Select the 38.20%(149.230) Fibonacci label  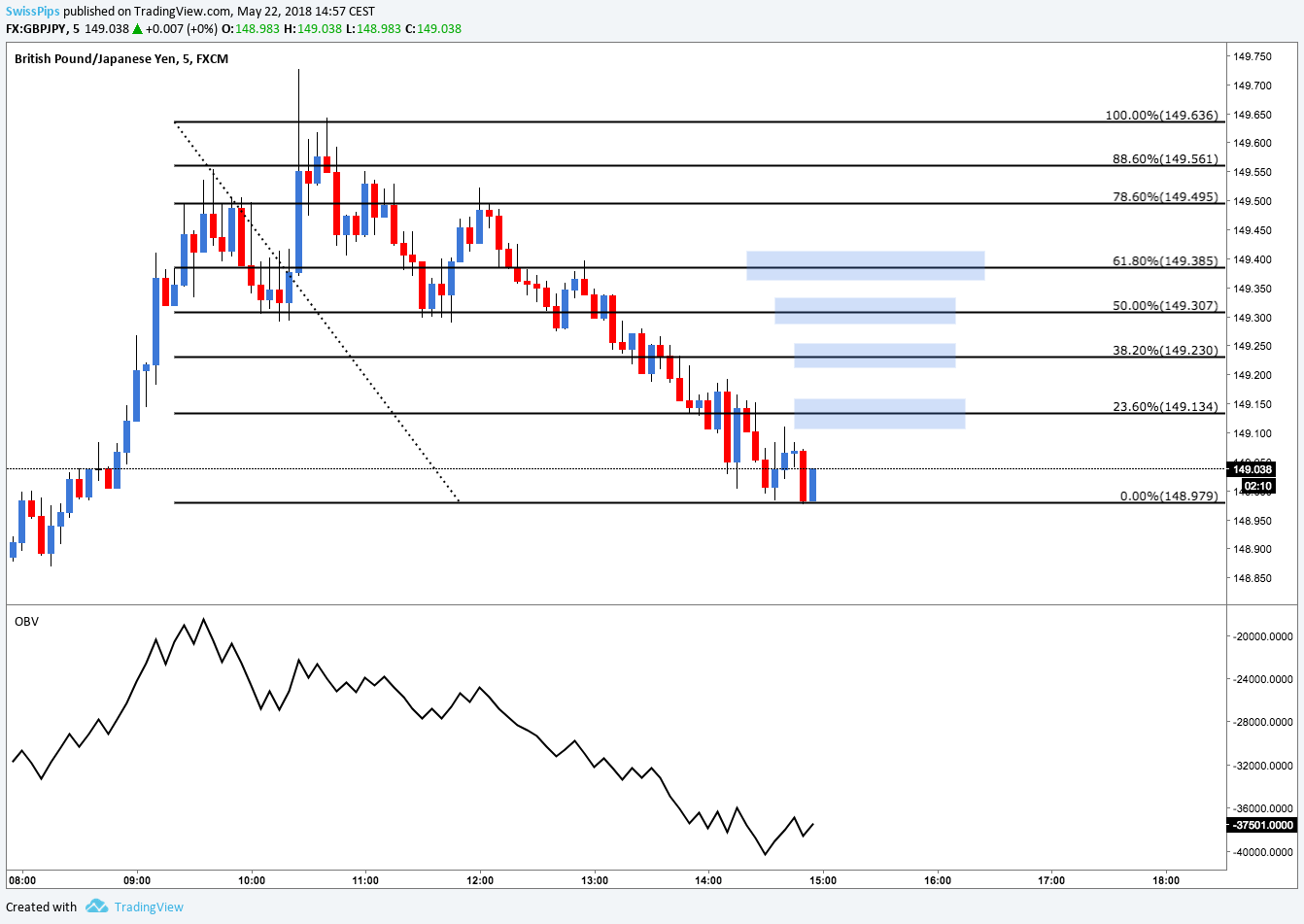click(1165, 350)
